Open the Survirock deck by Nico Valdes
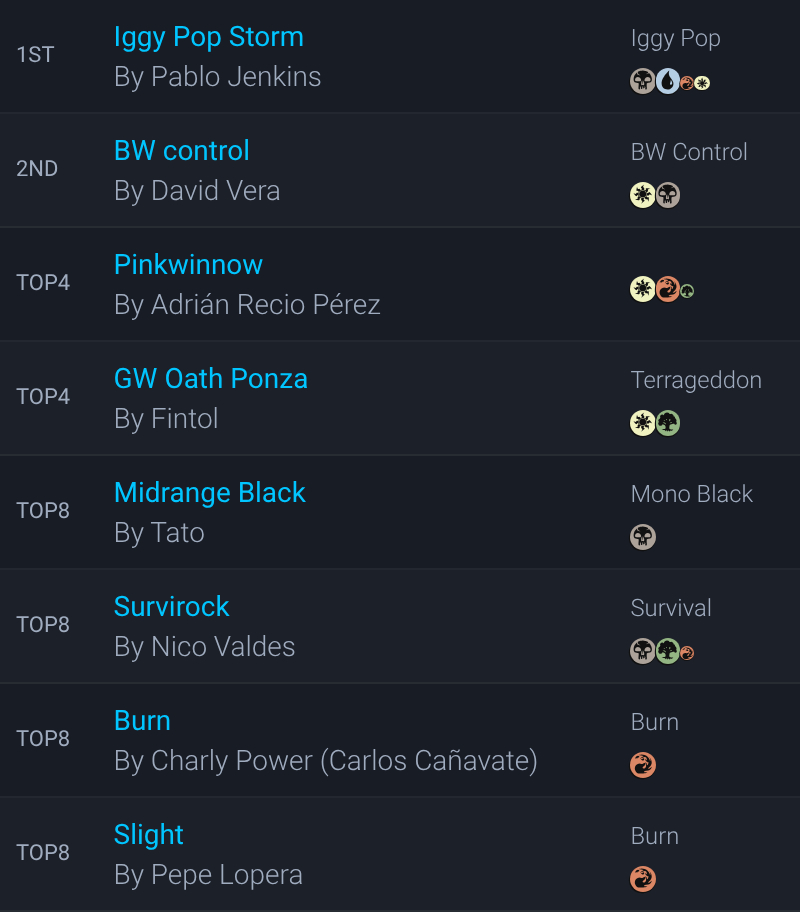This screenshot has height=912, width=800. point(171,607)
